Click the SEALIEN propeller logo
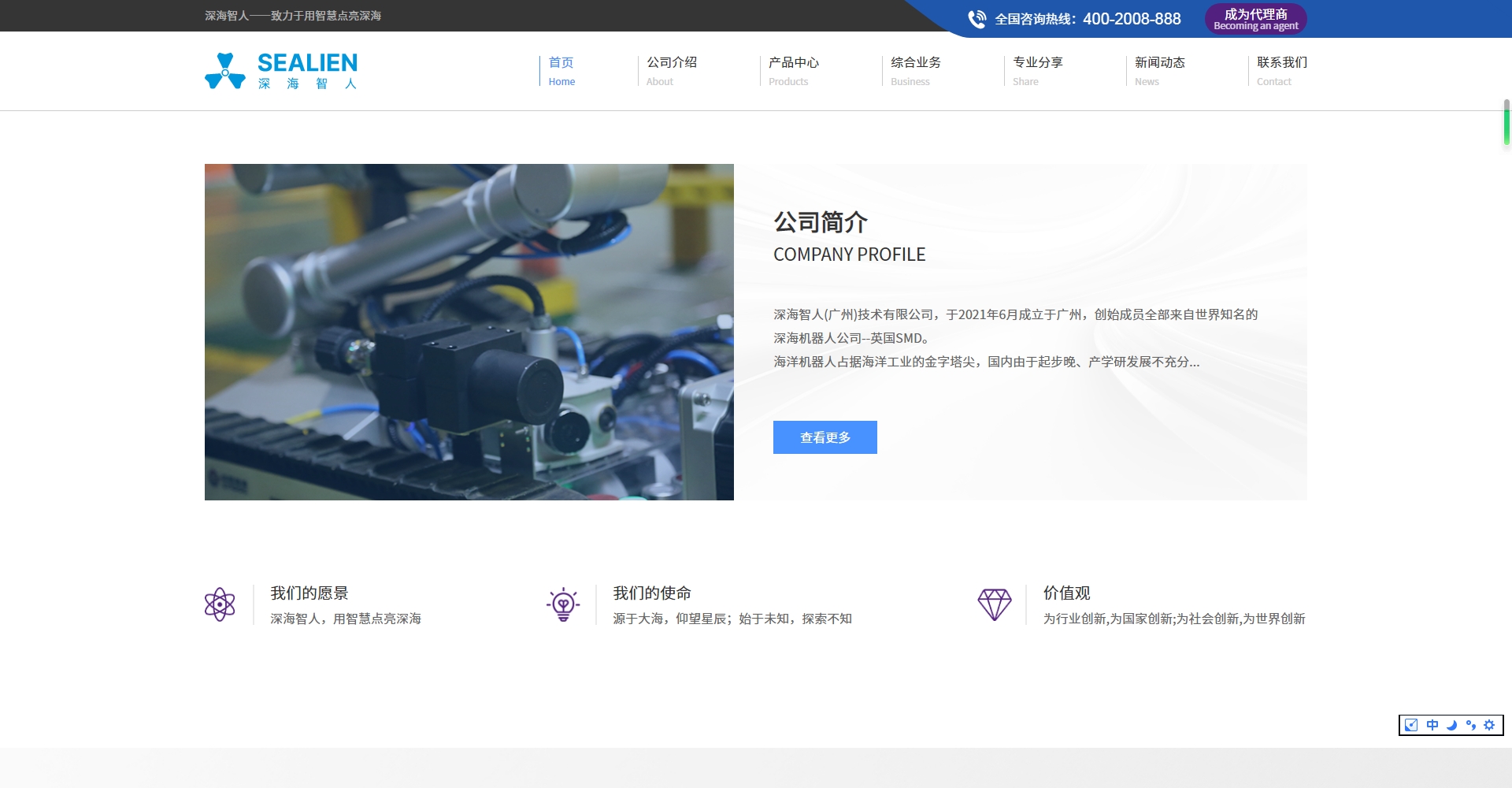The image size is (1512, 788). pos(225,71)
